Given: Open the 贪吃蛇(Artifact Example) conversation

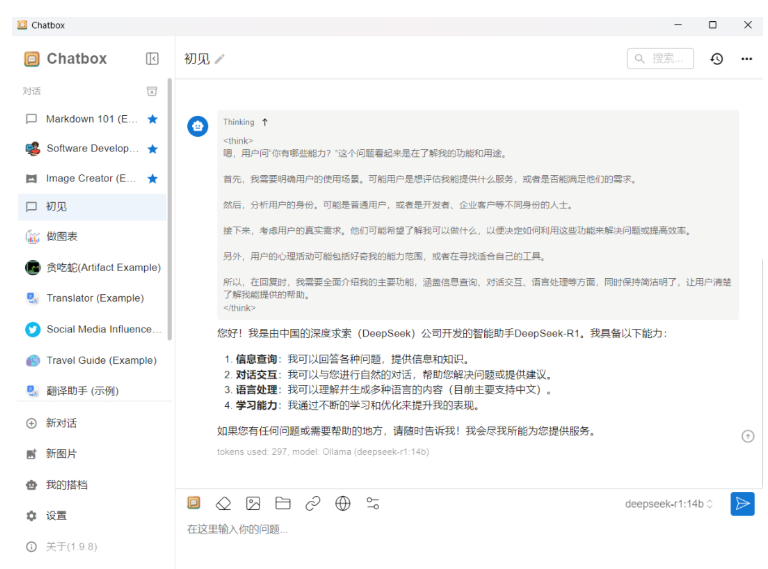Looking at the screenshot, I should (92, 267).
